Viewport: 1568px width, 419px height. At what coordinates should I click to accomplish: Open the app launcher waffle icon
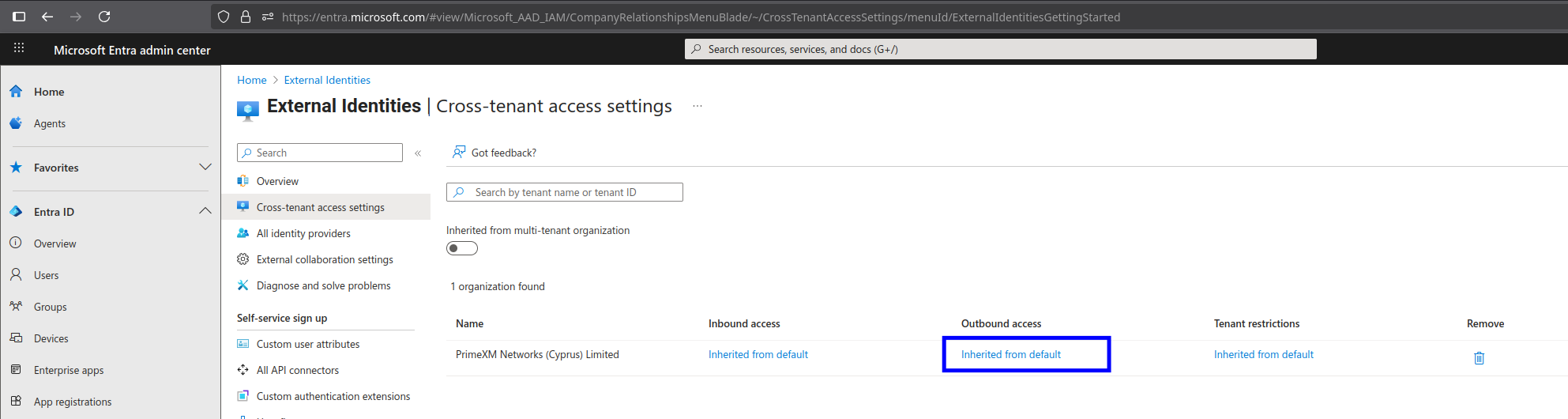pyautogui.click(x=19, y=48)
